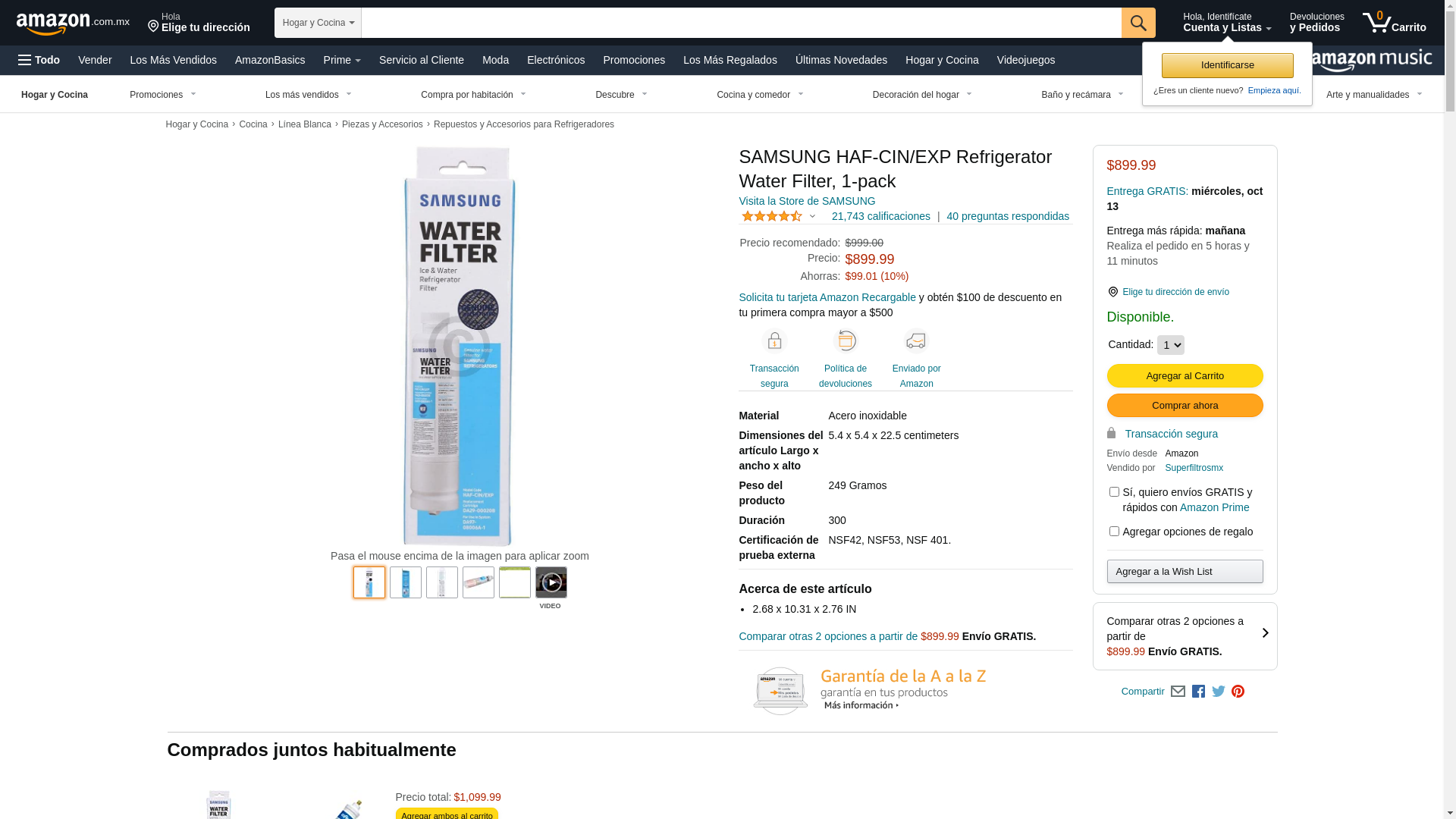Click inside the search text field
This screenshot has height=819, width=1456.
742,23
